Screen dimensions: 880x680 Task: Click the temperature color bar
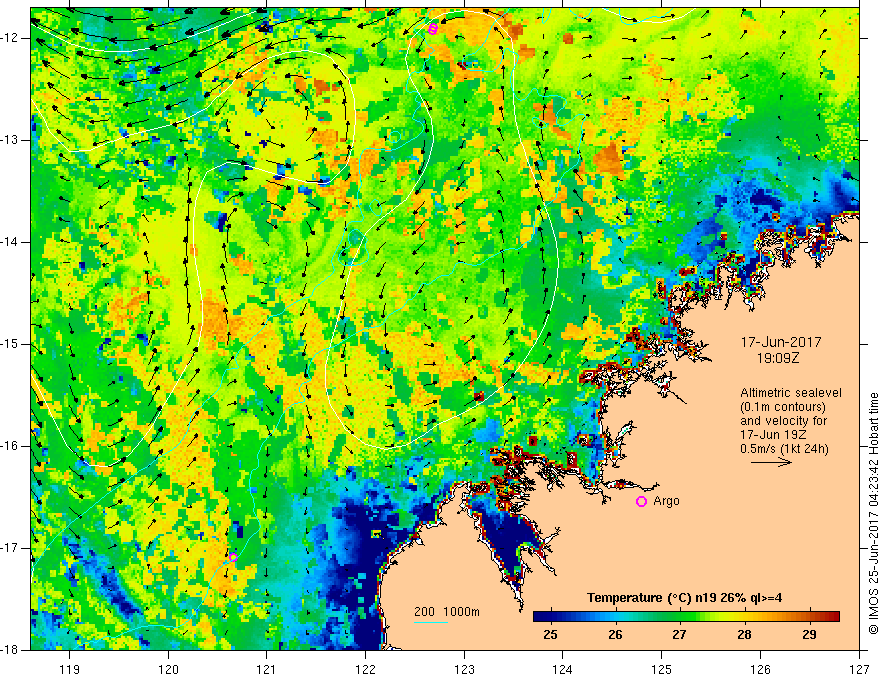[686, 617]
